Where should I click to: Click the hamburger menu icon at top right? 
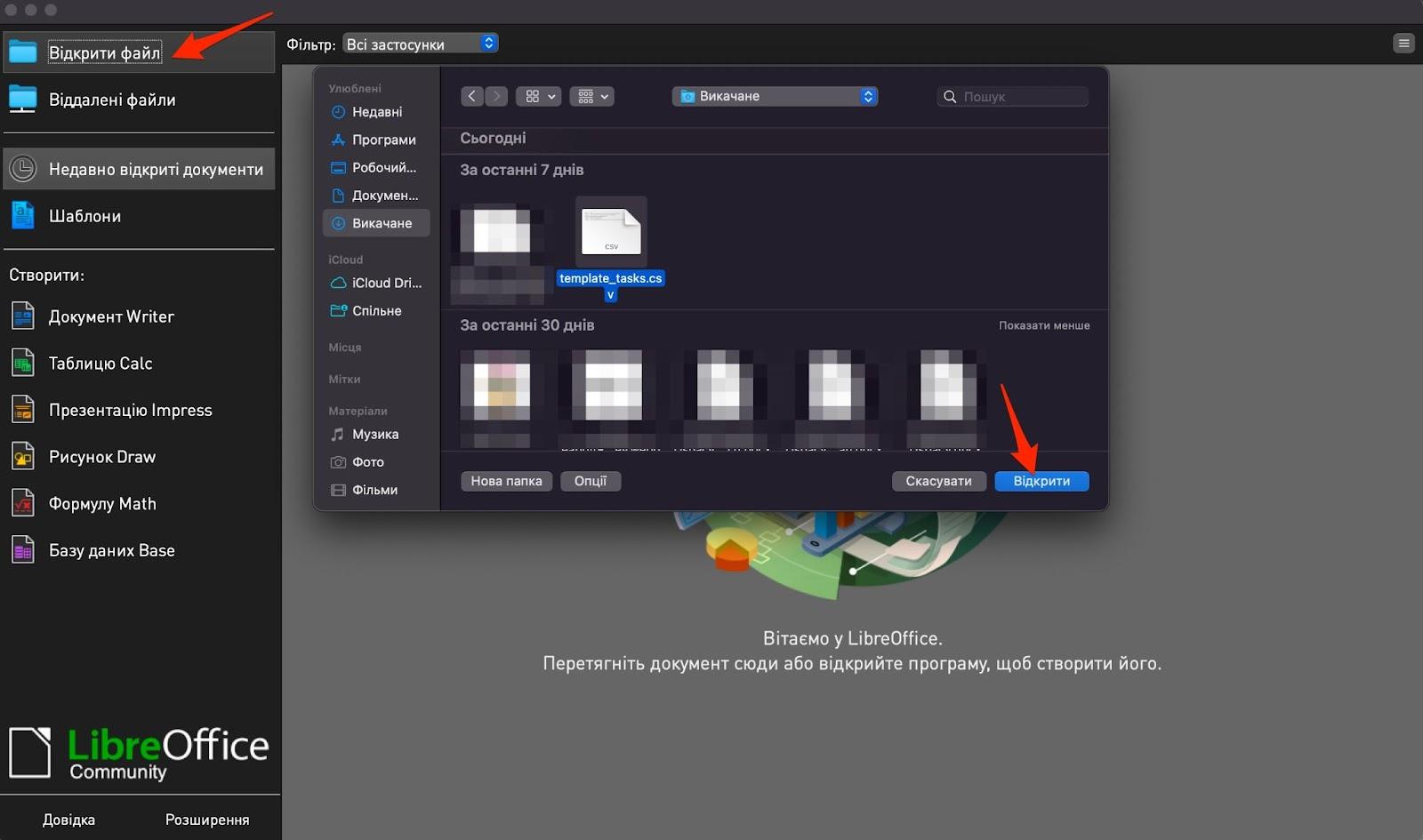(1403, 44)
